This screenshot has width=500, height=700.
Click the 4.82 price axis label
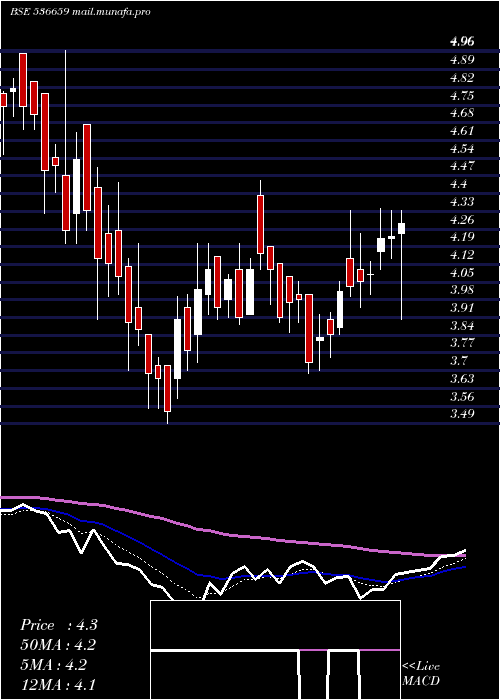point(462,78)
